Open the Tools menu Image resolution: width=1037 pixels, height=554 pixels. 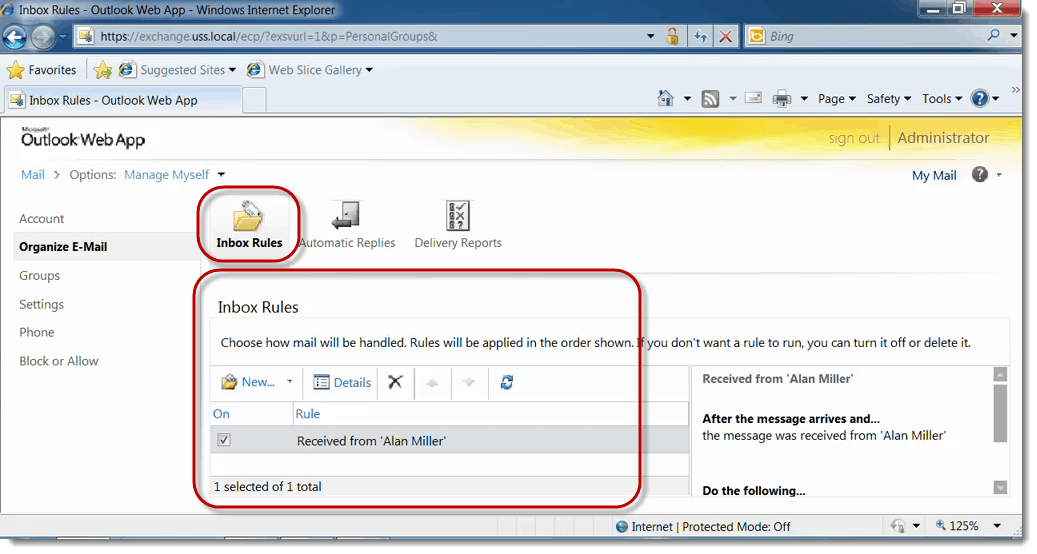(x=943, y=99)
